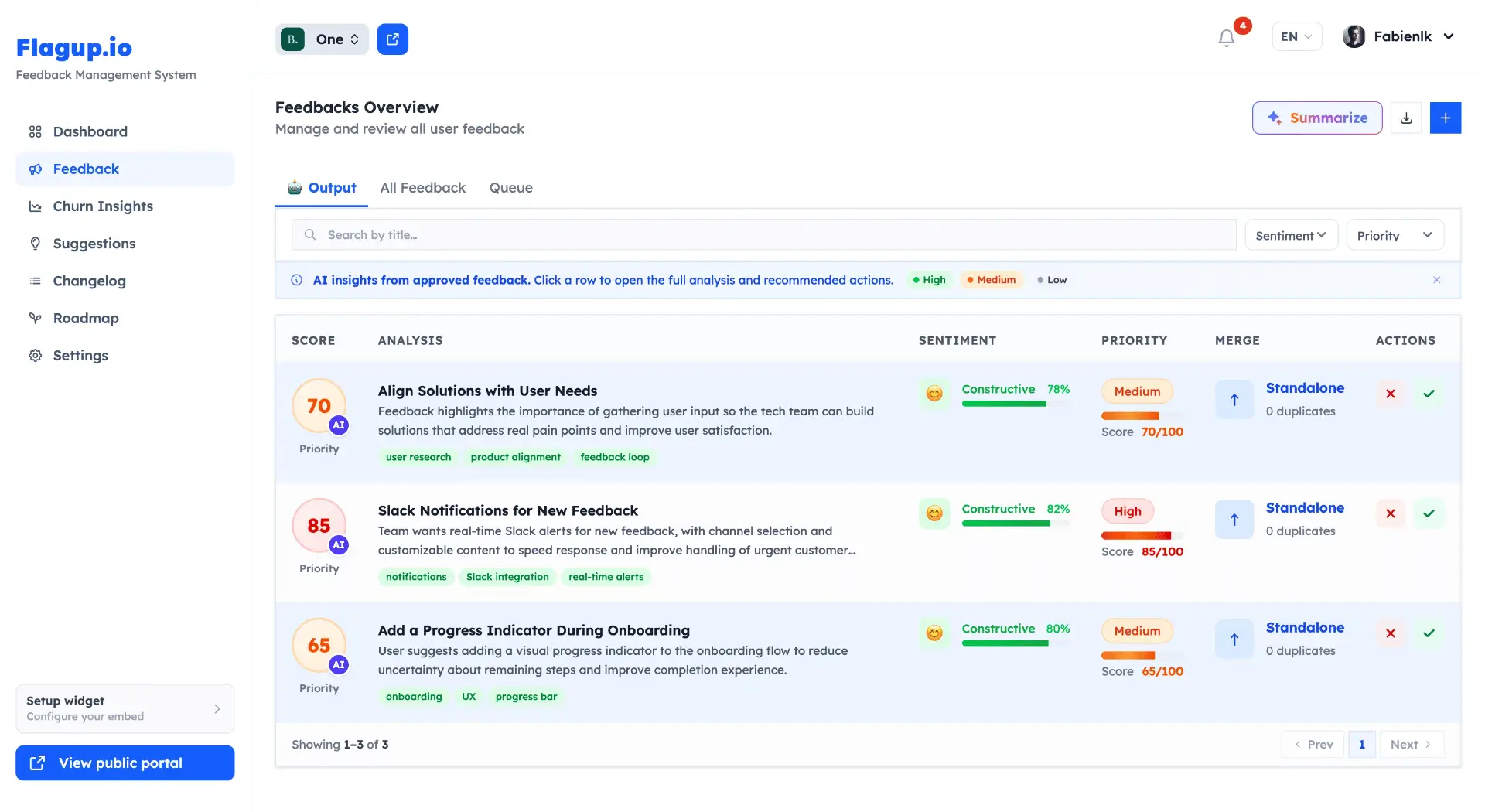Open the EN language dropdown
The image size is (1485, 812).
[x=1296, y=36]
